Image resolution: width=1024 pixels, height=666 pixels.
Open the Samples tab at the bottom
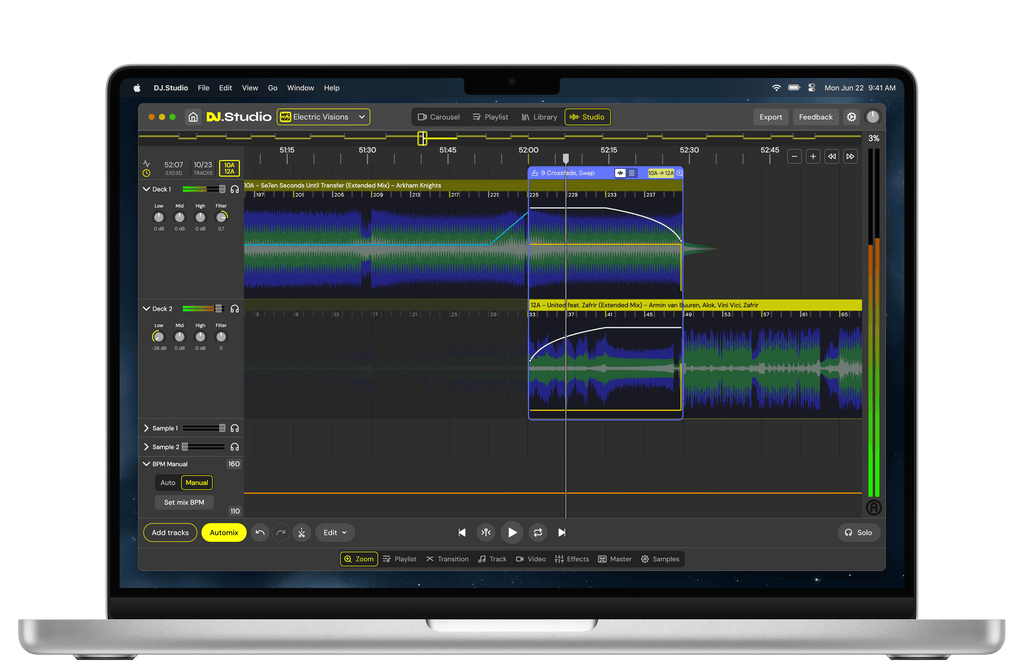(x=660, y=560)
